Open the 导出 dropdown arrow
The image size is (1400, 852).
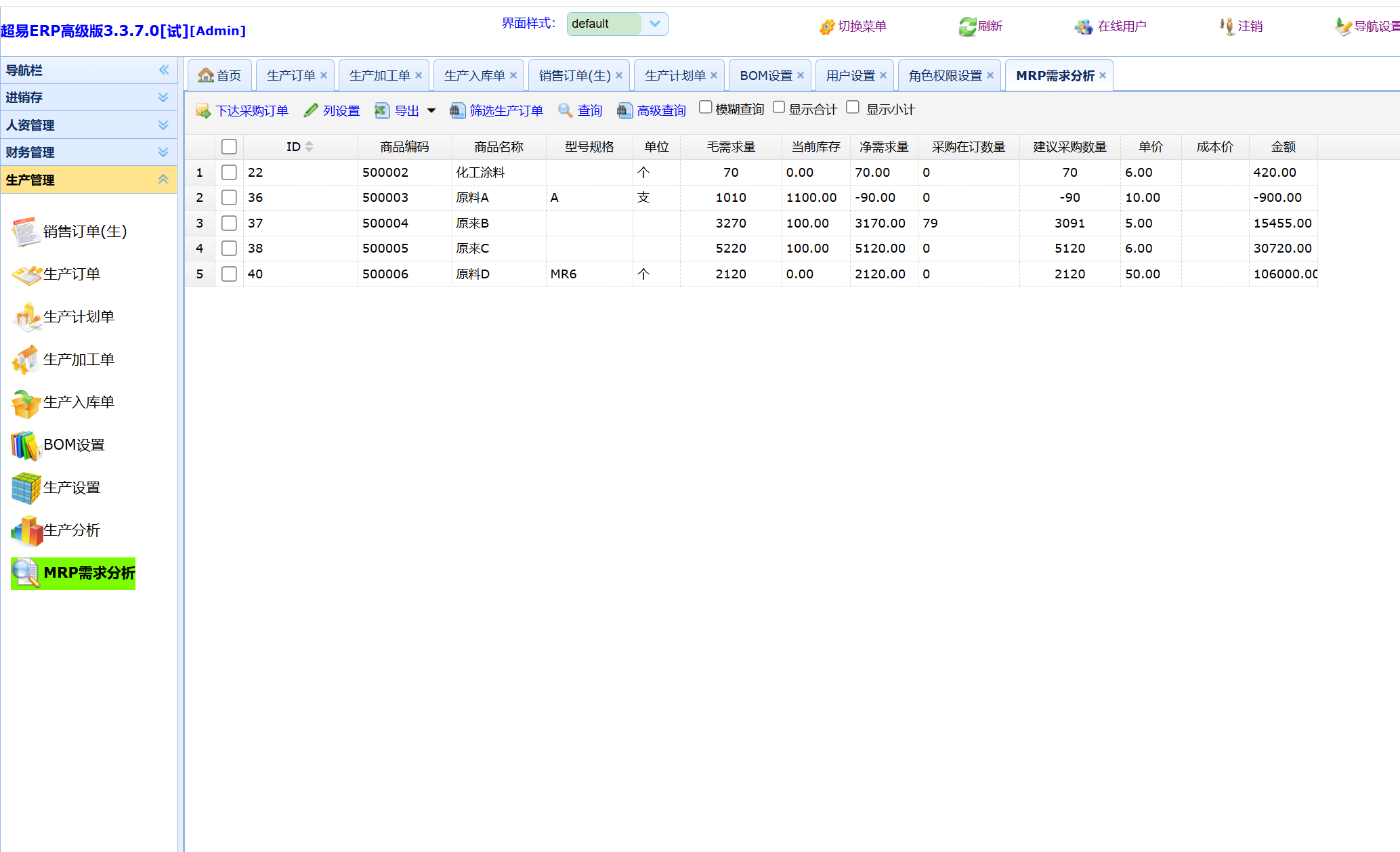point(431,110)
